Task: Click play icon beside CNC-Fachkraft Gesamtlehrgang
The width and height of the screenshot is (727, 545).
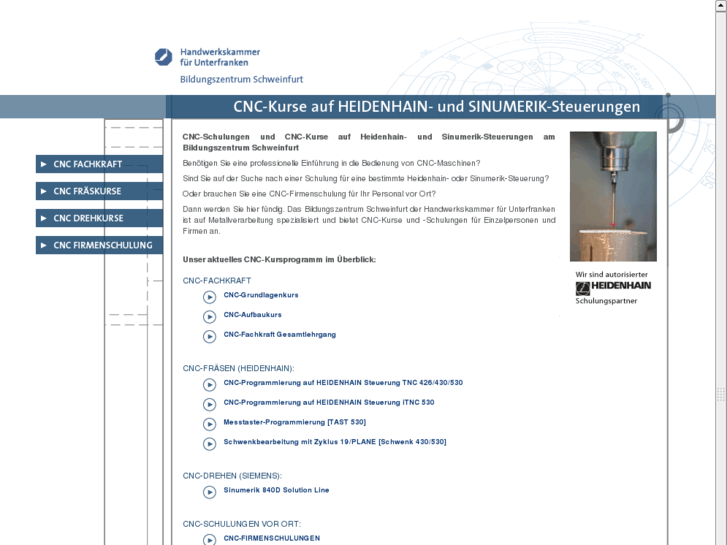Action: pos(210,336)
